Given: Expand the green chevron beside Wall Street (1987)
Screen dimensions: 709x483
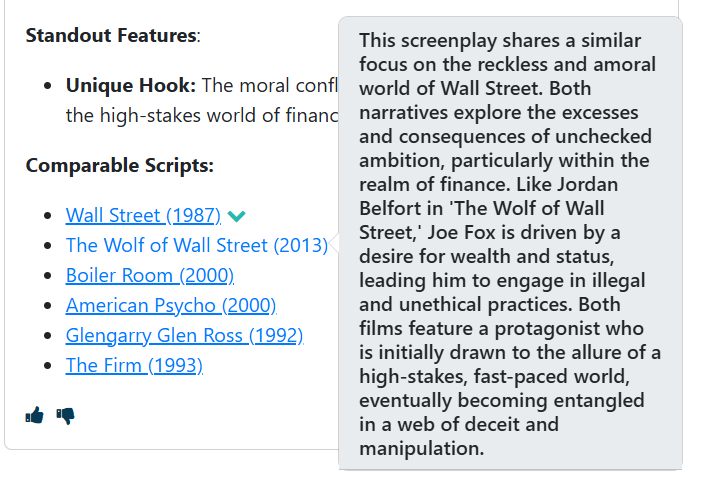Looking at the screenshot, I should click(x=236, y=216).
